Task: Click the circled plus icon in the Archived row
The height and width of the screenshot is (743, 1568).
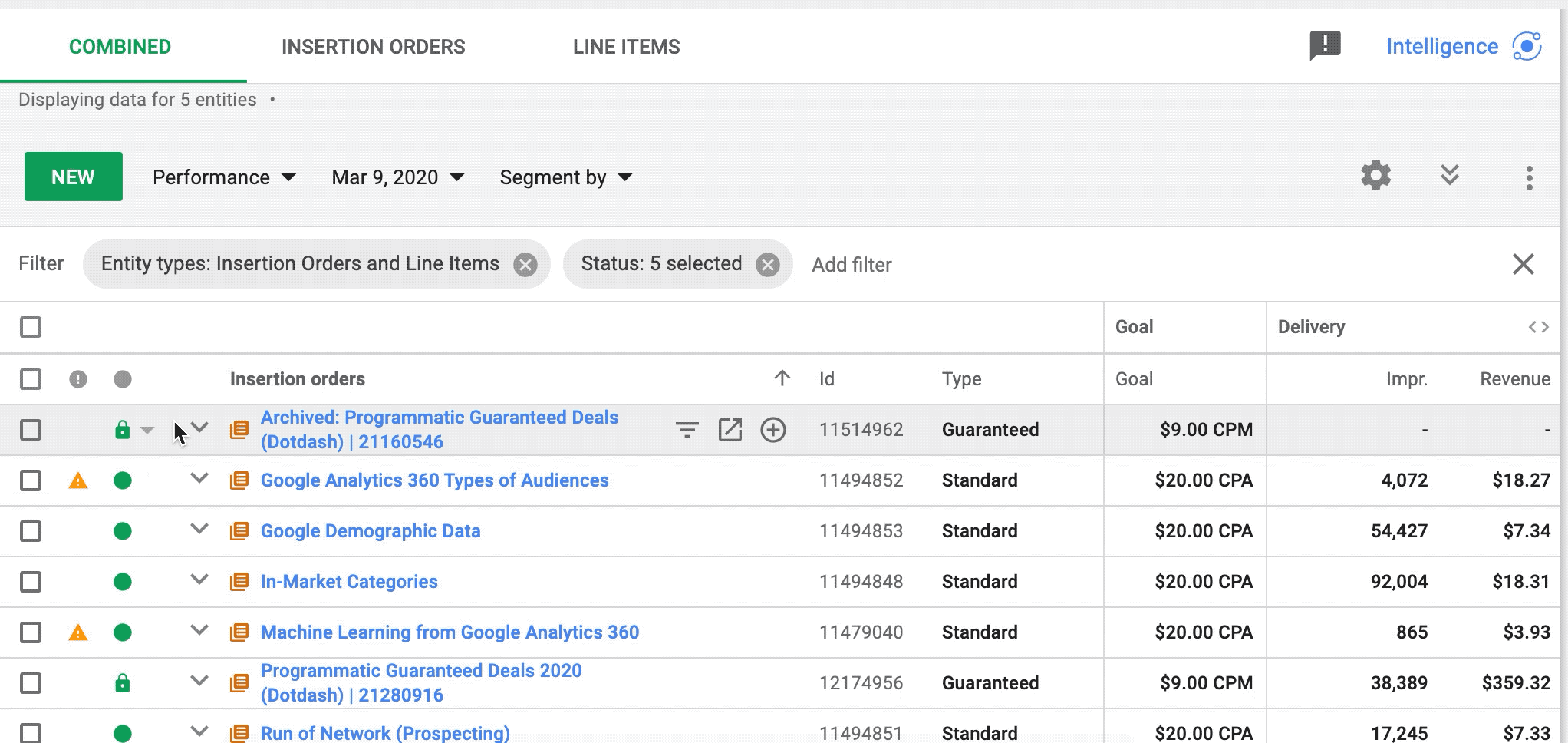Action: (x=772, y=430)
